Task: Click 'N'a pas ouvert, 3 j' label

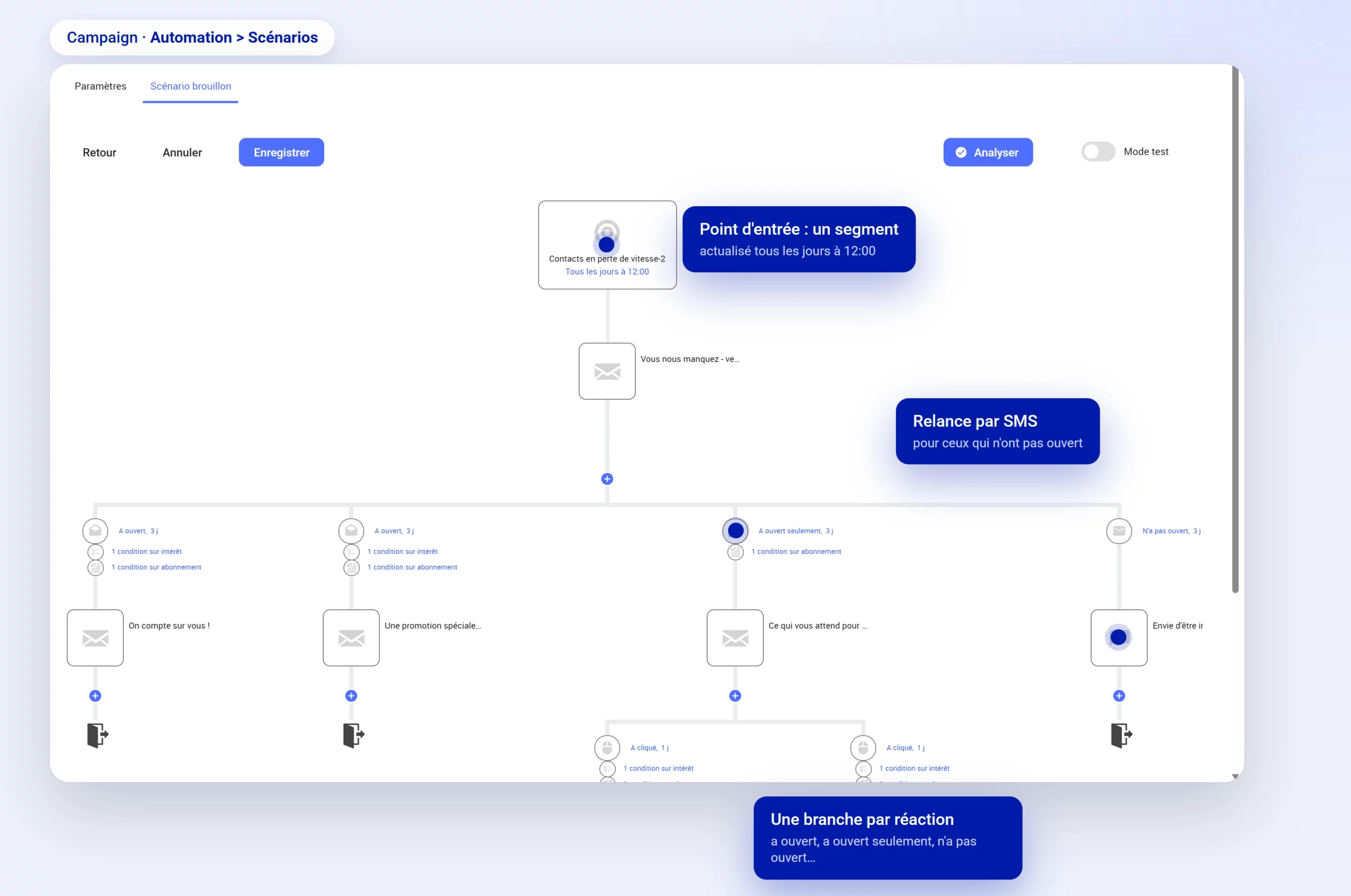Action: (1171, 531)
